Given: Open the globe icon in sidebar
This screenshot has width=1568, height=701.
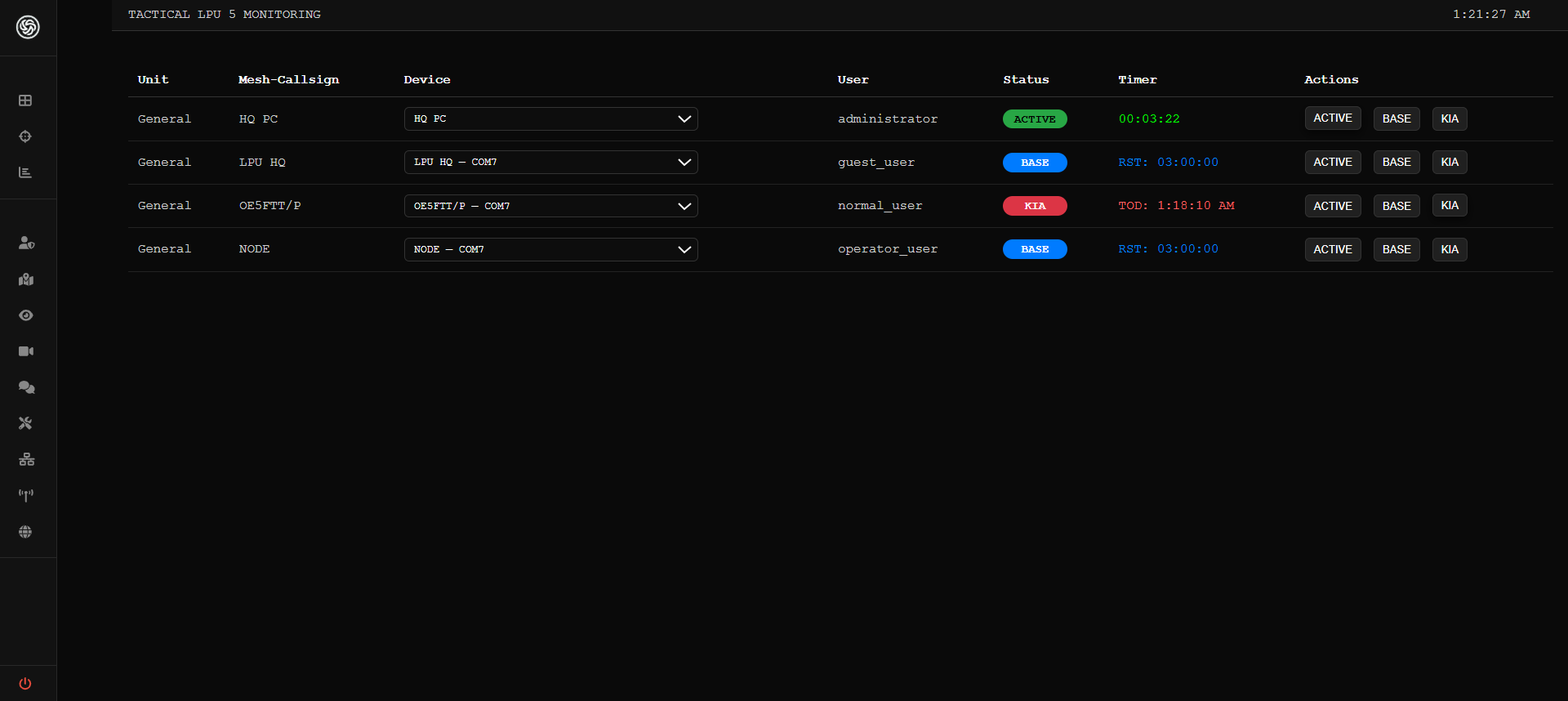Looking at the screenshot, I should coord(25,532).
